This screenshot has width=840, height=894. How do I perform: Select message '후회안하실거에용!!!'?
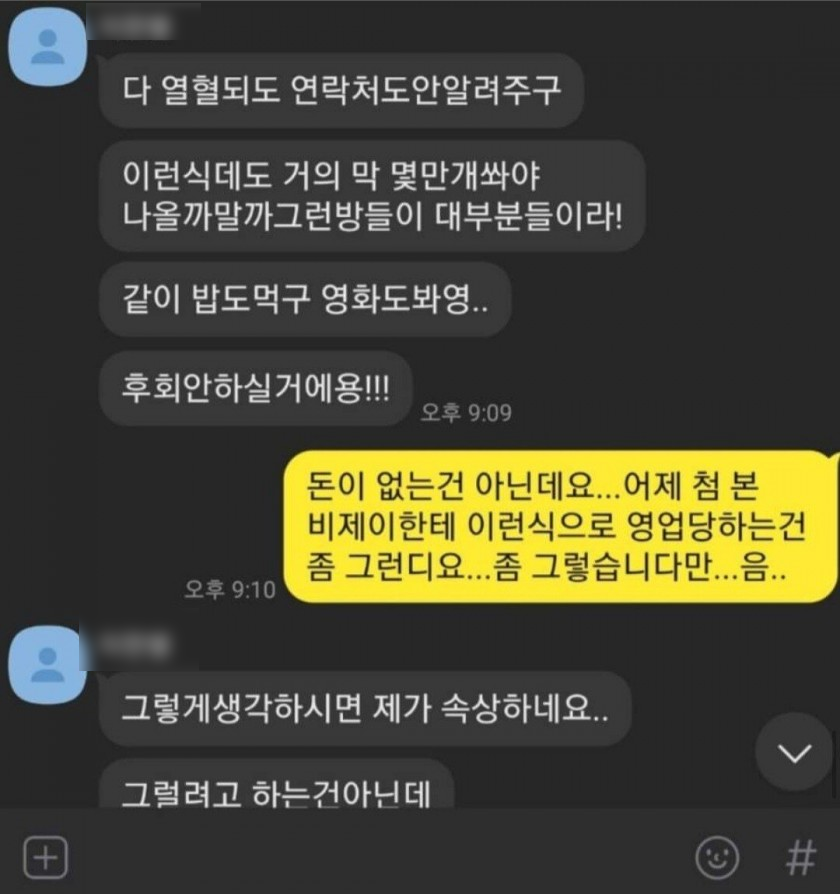point(255,388)
